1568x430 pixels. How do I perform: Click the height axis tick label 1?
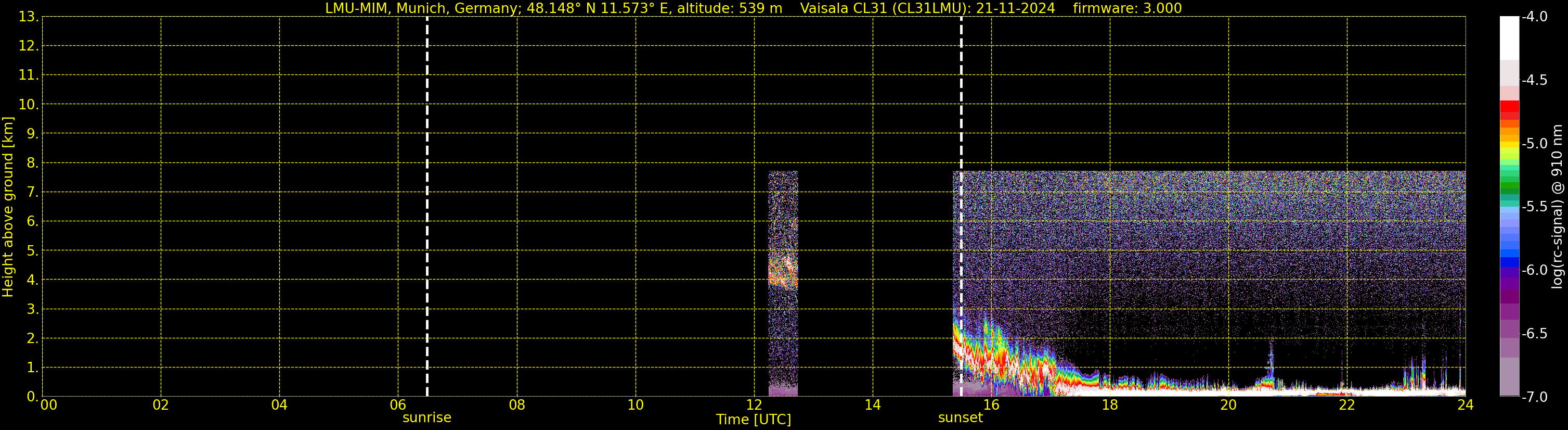click(x=32, y=368)
